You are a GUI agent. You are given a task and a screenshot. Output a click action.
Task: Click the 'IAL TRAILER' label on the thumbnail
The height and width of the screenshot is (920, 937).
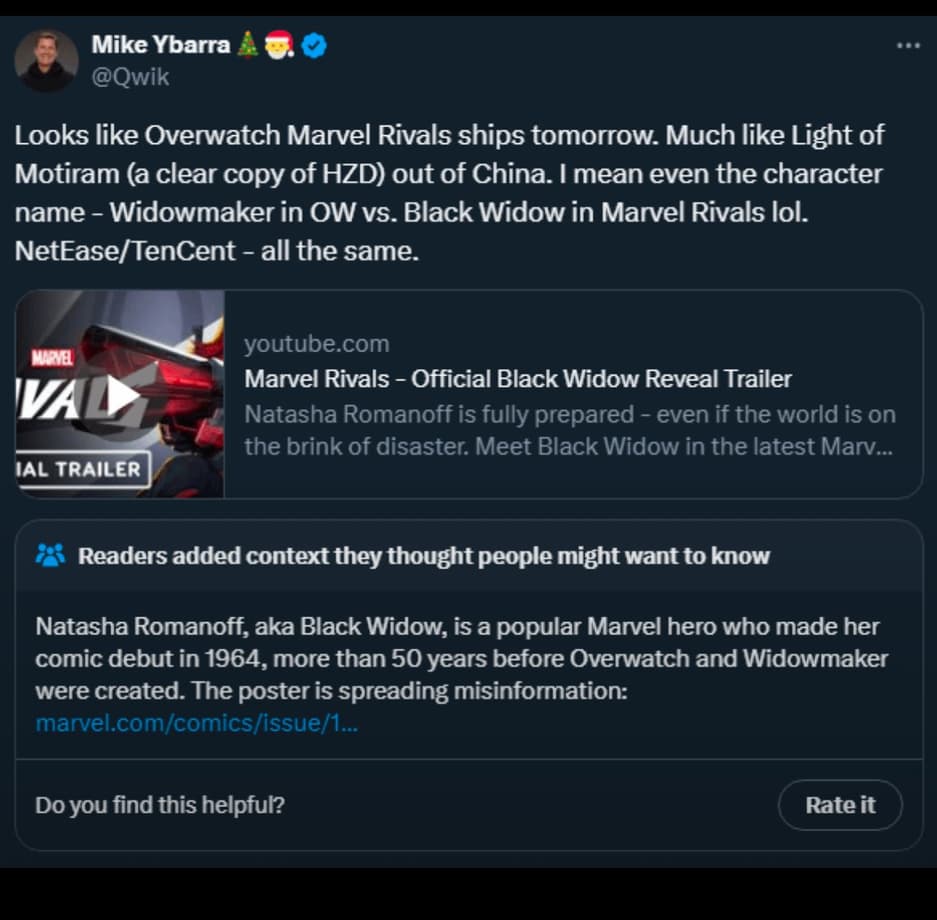coord(82,469)
